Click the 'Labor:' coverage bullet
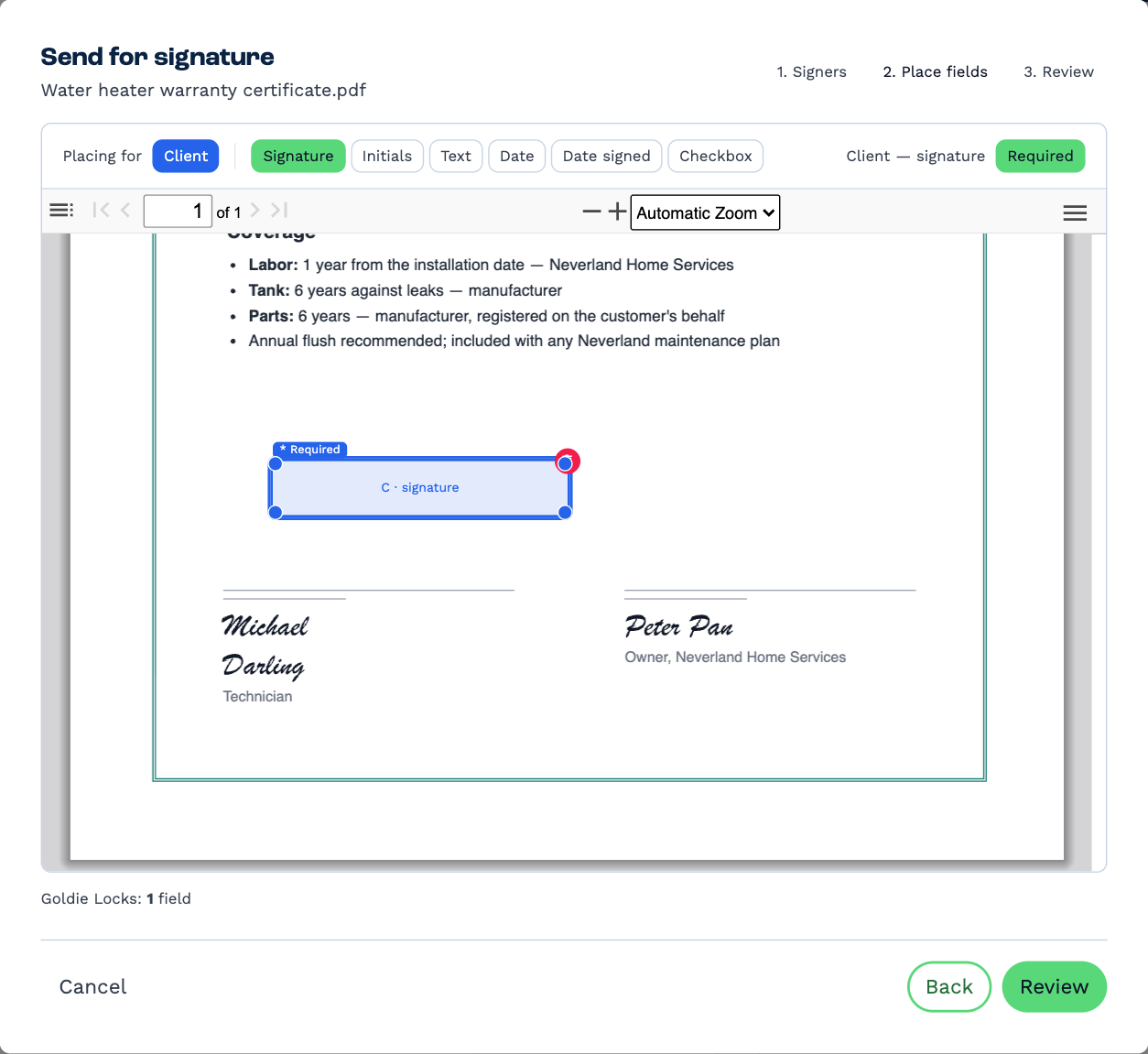 492,265
